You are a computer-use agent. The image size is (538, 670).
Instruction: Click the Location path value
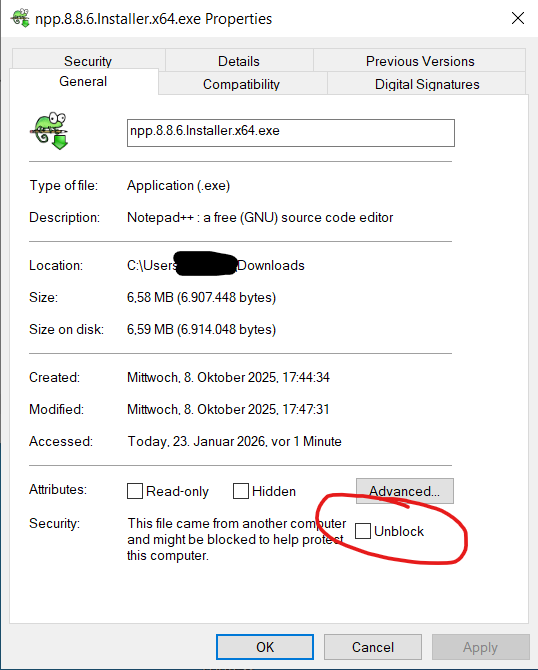pos(216,265)
